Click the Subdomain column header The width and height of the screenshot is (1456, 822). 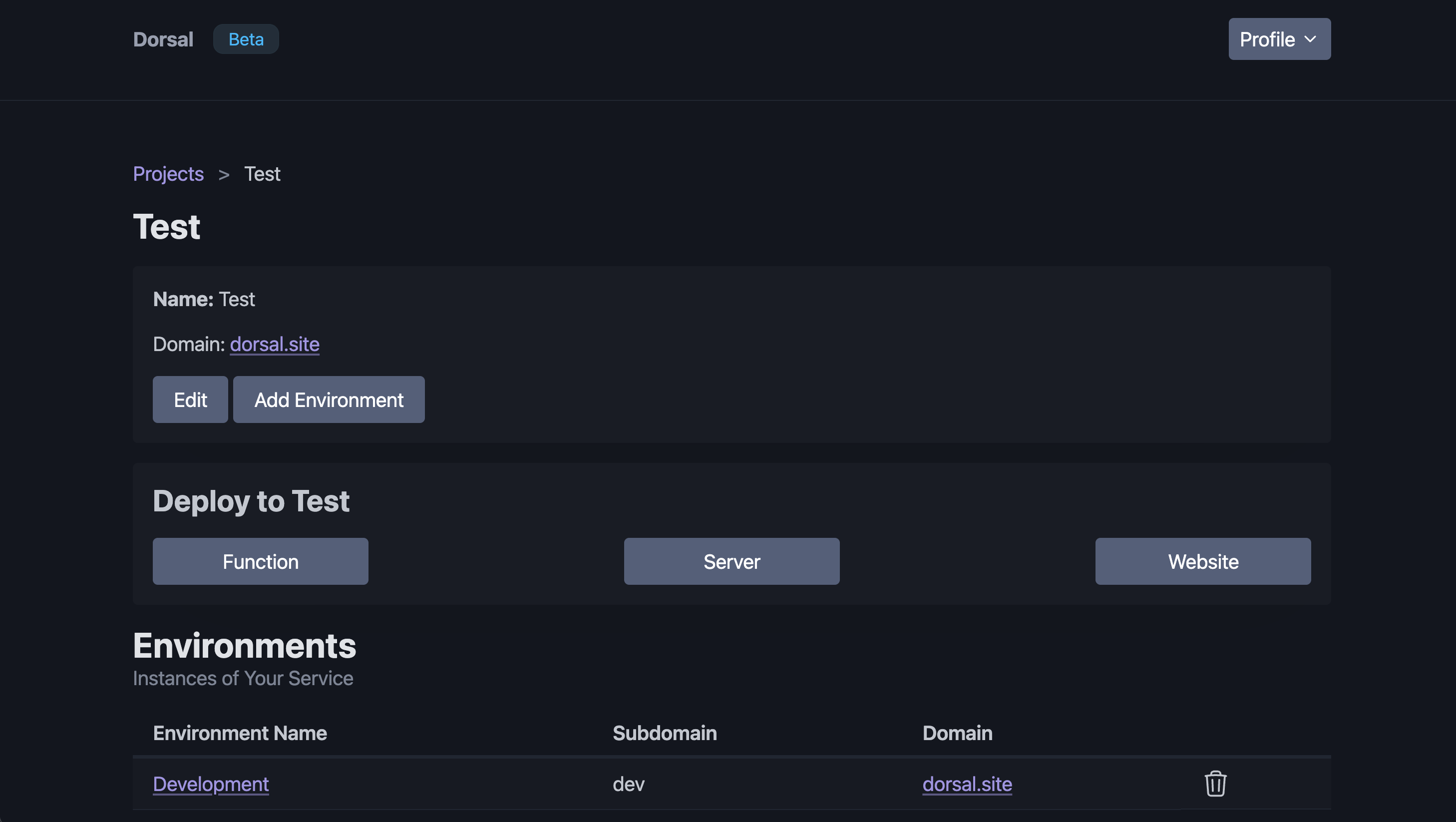(x=665, y=733)
